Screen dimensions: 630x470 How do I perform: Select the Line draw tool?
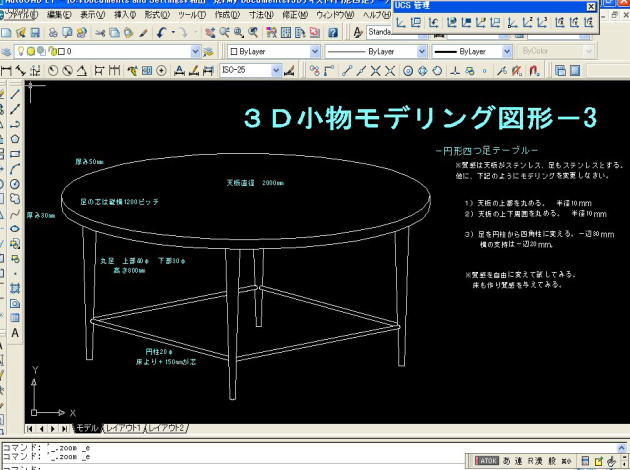pos(15,94)
